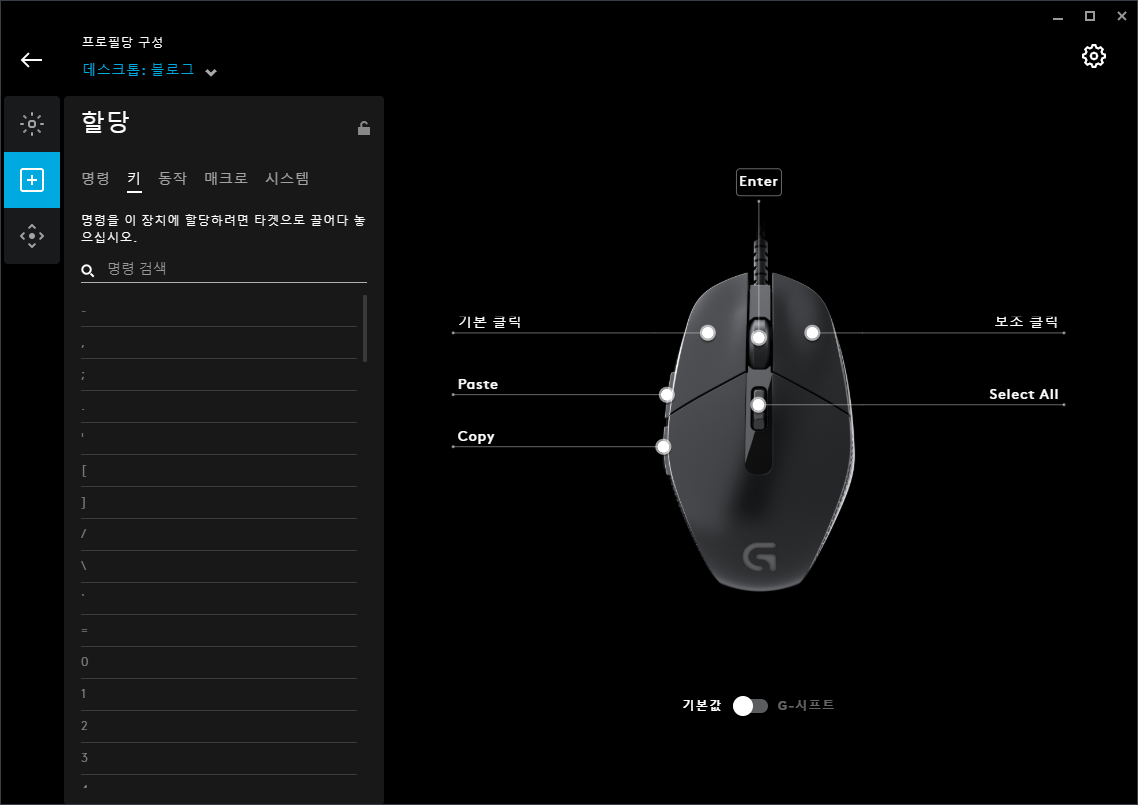Select the 키 tab
The width and height of the screenshot is (1138, 805).
(134, 178)
